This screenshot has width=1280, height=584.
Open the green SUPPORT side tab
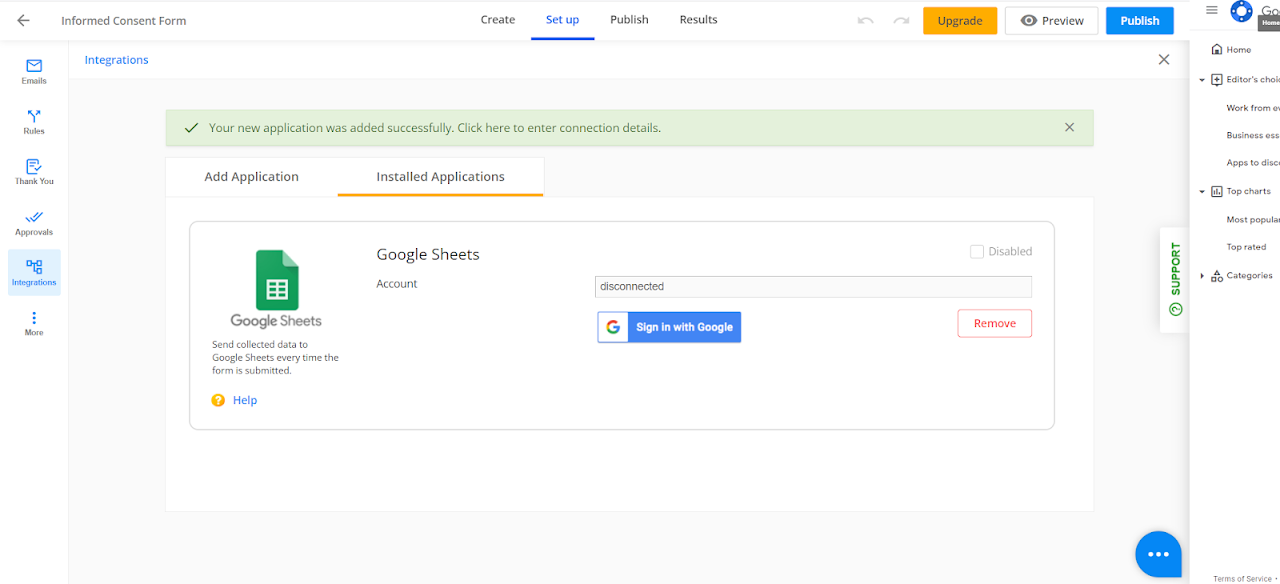click(x=1175, y=279)
